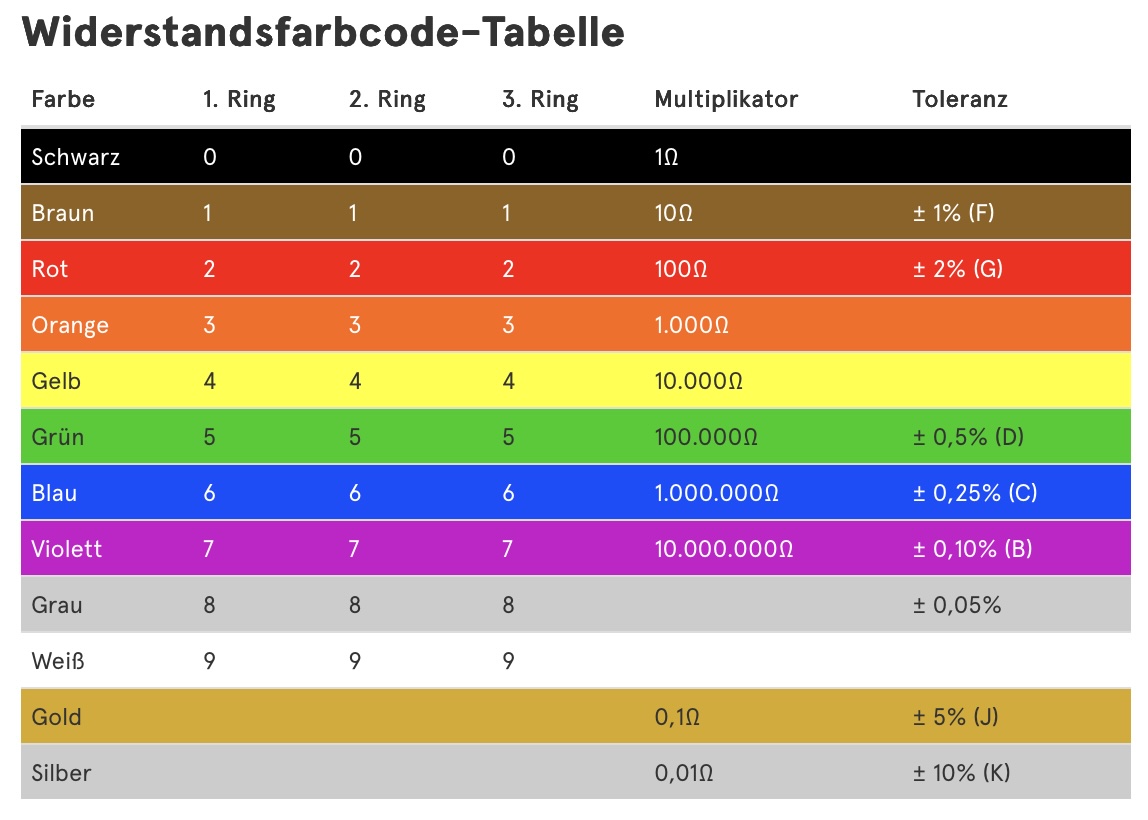Click the 'Widerstandsfarbcode-Tabelle' heading

323,33
